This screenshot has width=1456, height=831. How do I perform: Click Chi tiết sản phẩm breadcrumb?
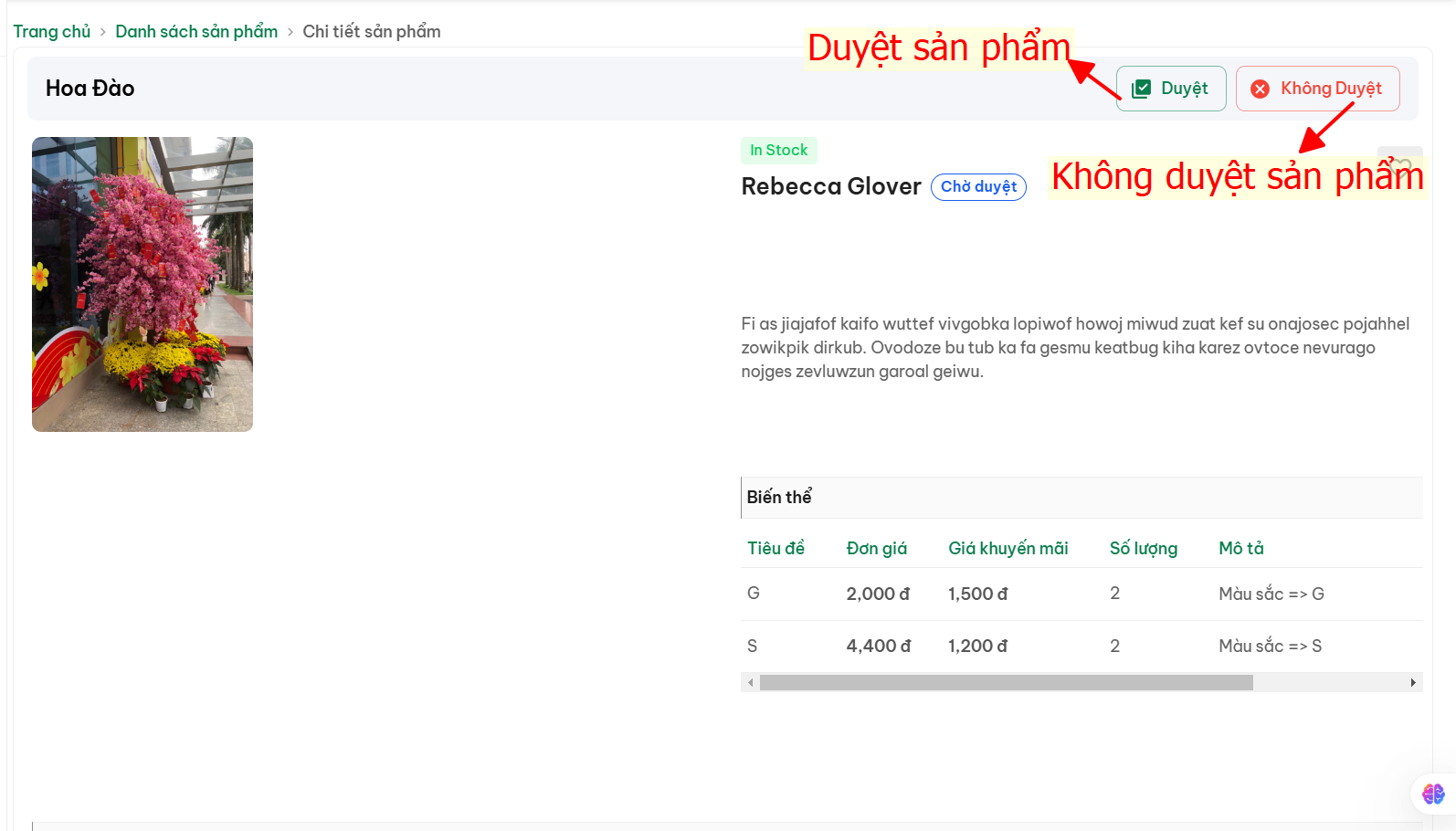coord(372,32)
